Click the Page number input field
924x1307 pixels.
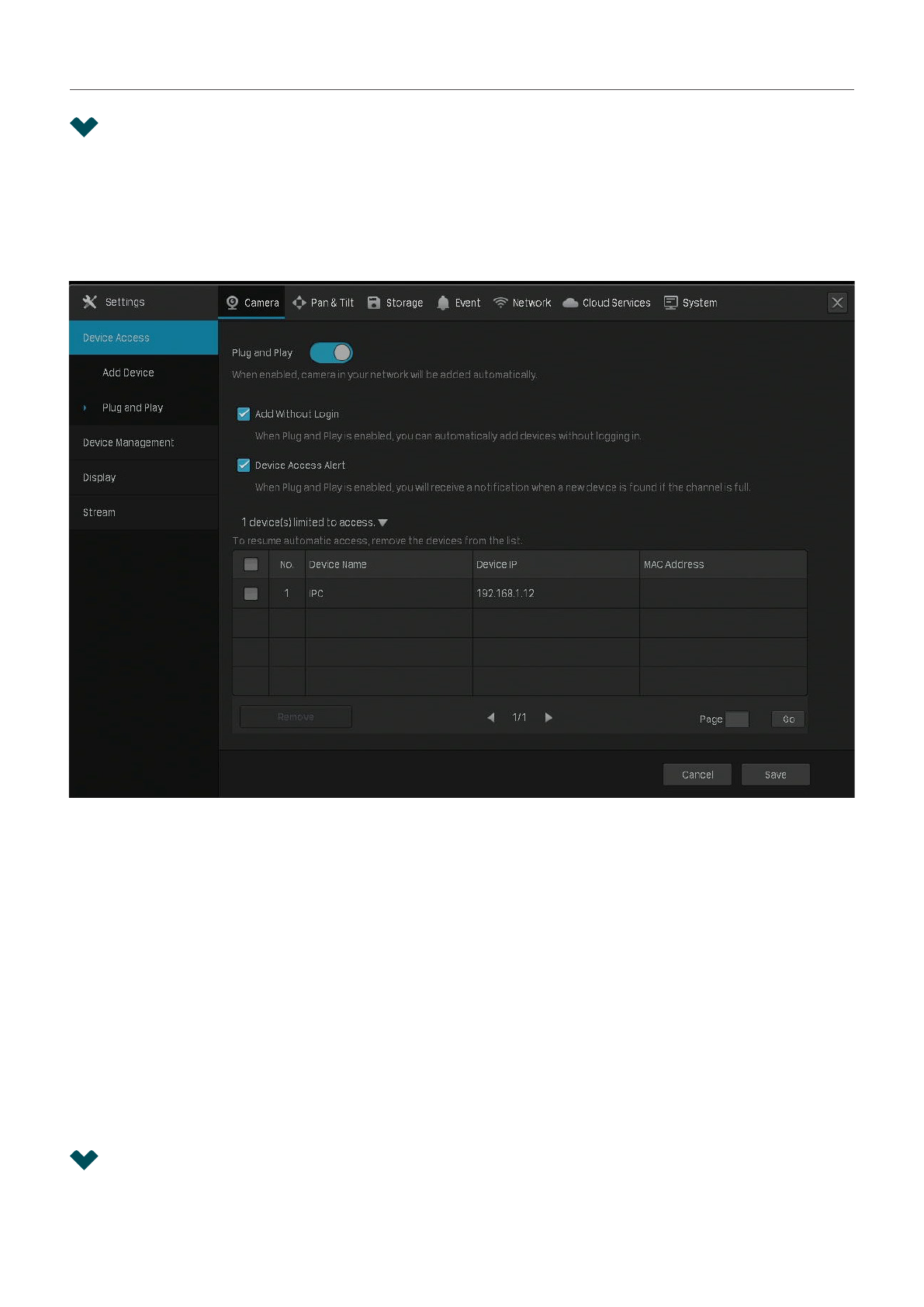click(736, 719)
